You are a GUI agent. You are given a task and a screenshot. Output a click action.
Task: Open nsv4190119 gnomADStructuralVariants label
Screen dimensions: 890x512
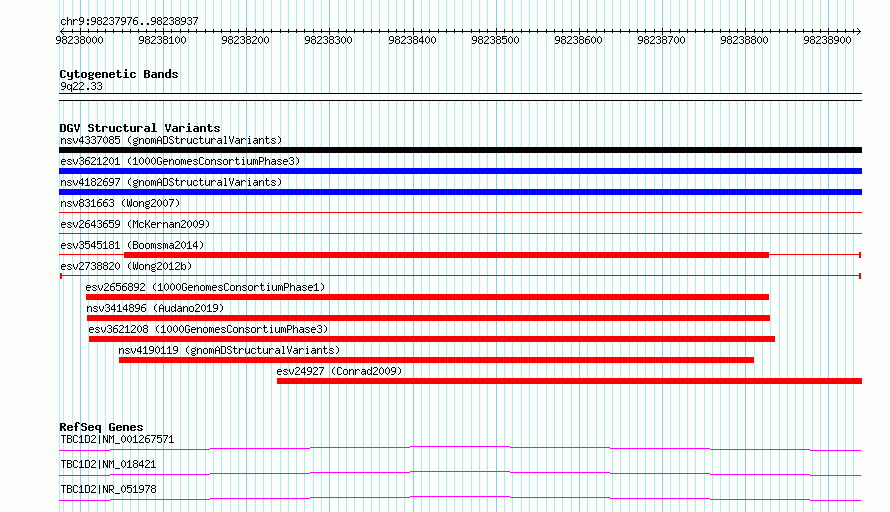click(x=229, y=350)
